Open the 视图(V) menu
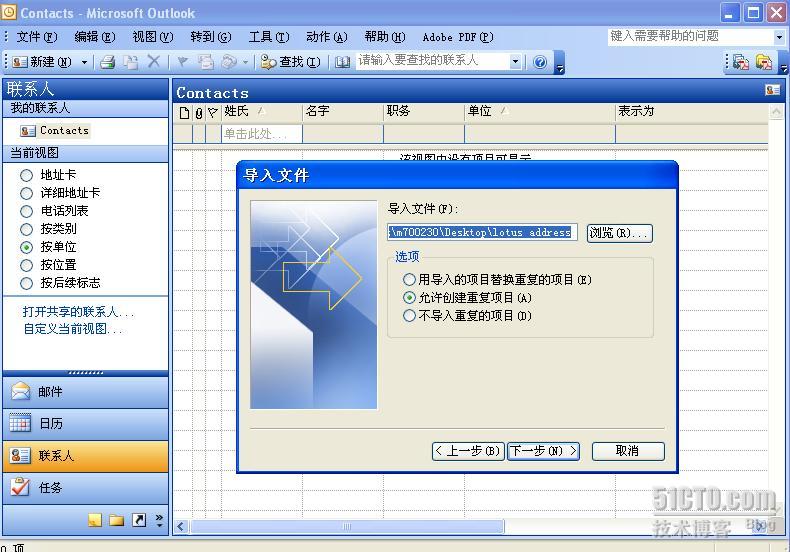Screen dimensions: 790x552 (x=153, y=37)
